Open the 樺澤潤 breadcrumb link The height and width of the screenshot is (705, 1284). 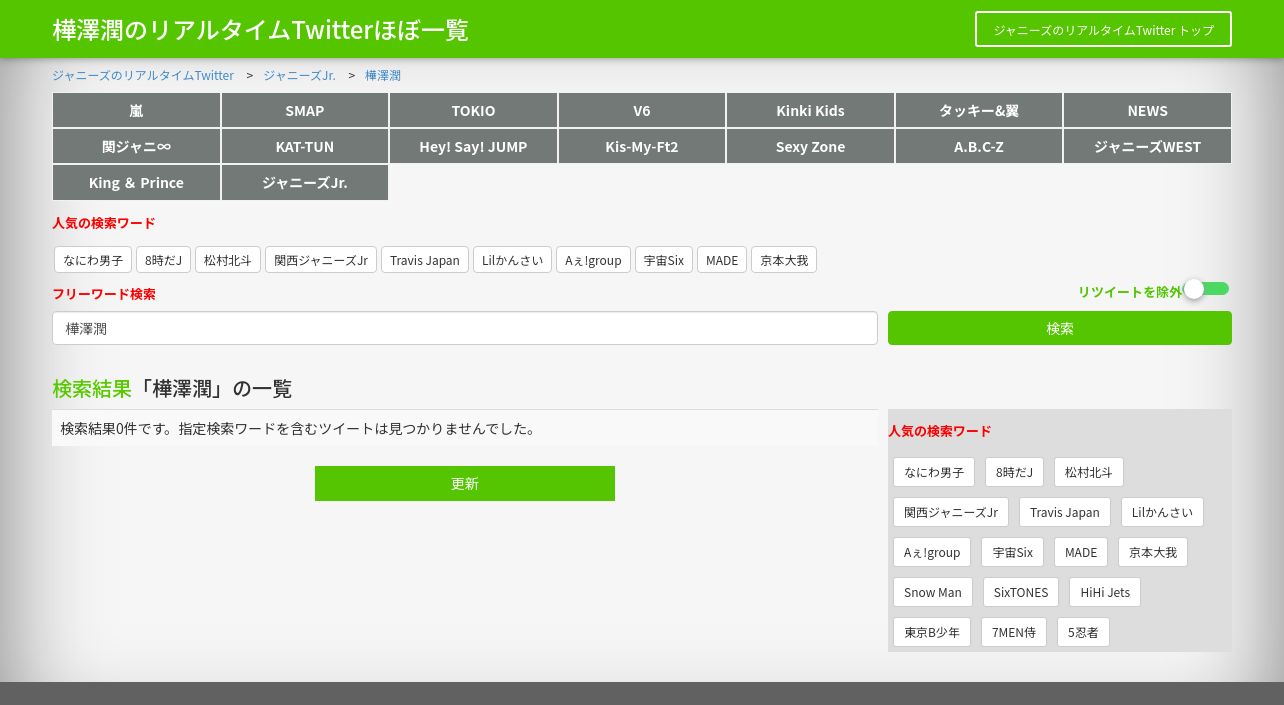pyautogui.click(x=383, y=75)
